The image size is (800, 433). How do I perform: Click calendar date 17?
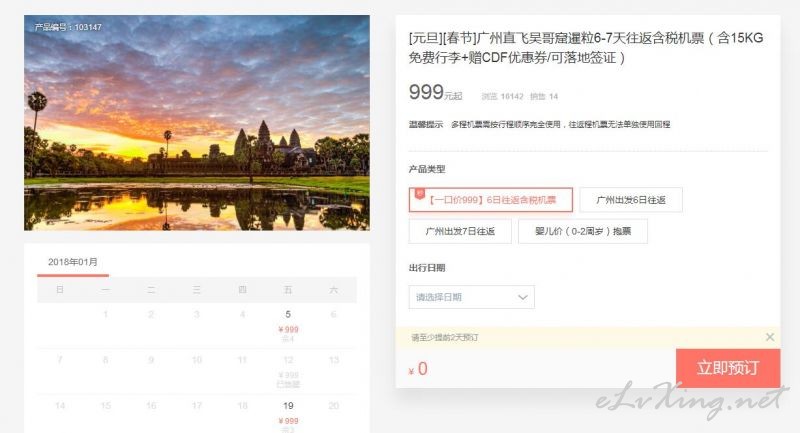196,406
